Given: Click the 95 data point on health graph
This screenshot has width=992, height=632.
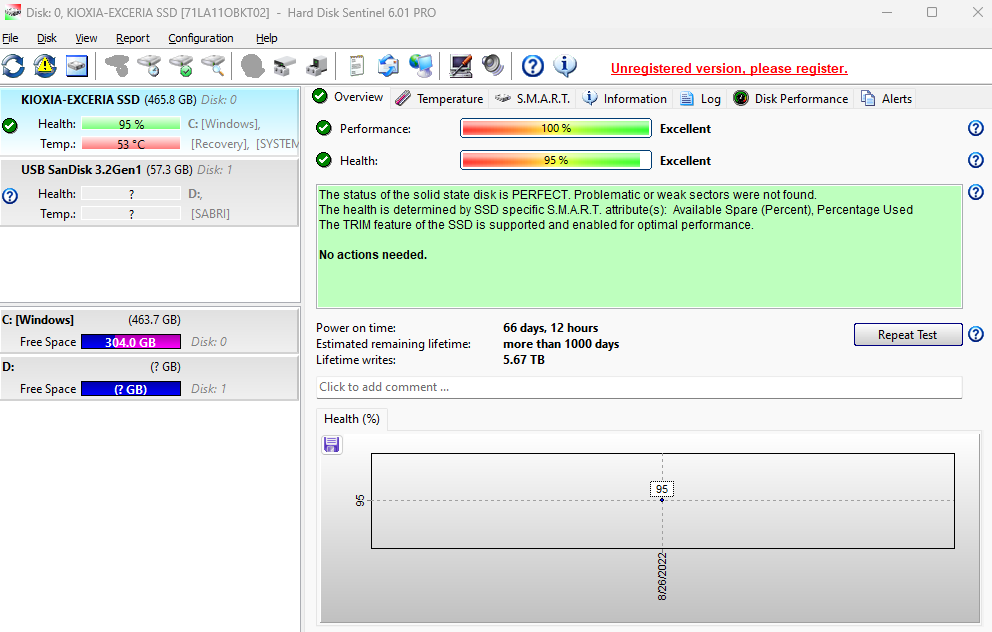Looking at the screenshot, I should (662, 500).
